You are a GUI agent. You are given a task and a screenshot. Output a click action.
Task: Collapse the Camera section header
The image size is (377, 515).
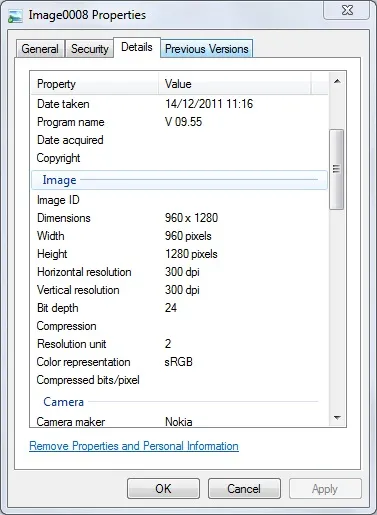click(179, 402)
